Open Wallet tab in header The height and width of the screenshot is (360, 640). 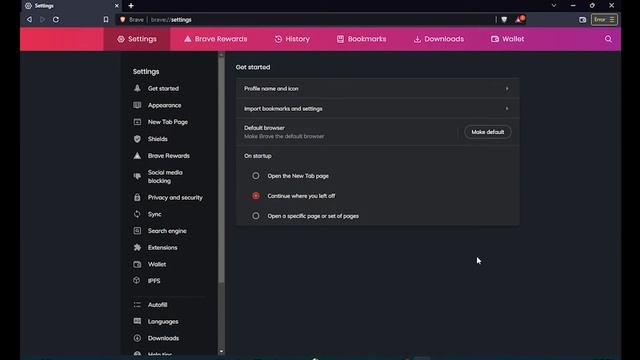(508, 39)
